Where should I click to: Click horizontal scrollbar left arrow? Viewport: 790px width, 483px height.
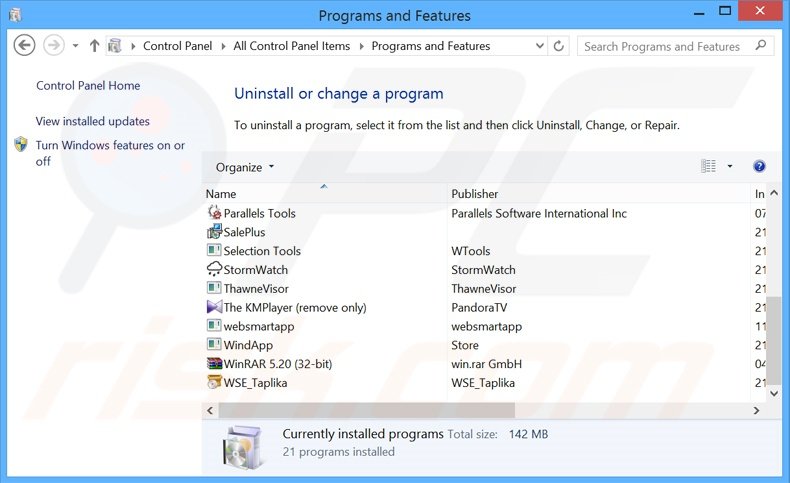(x=210, y=410)
